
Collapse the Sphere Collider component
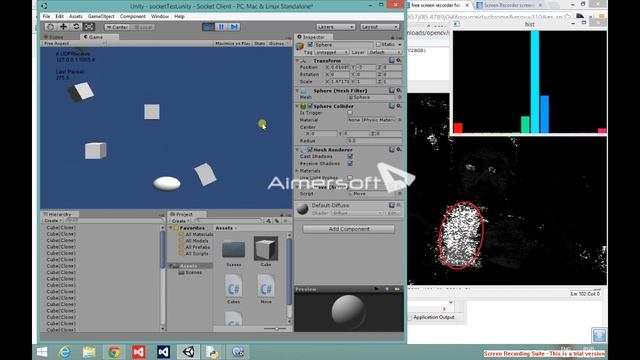point(298,106)
